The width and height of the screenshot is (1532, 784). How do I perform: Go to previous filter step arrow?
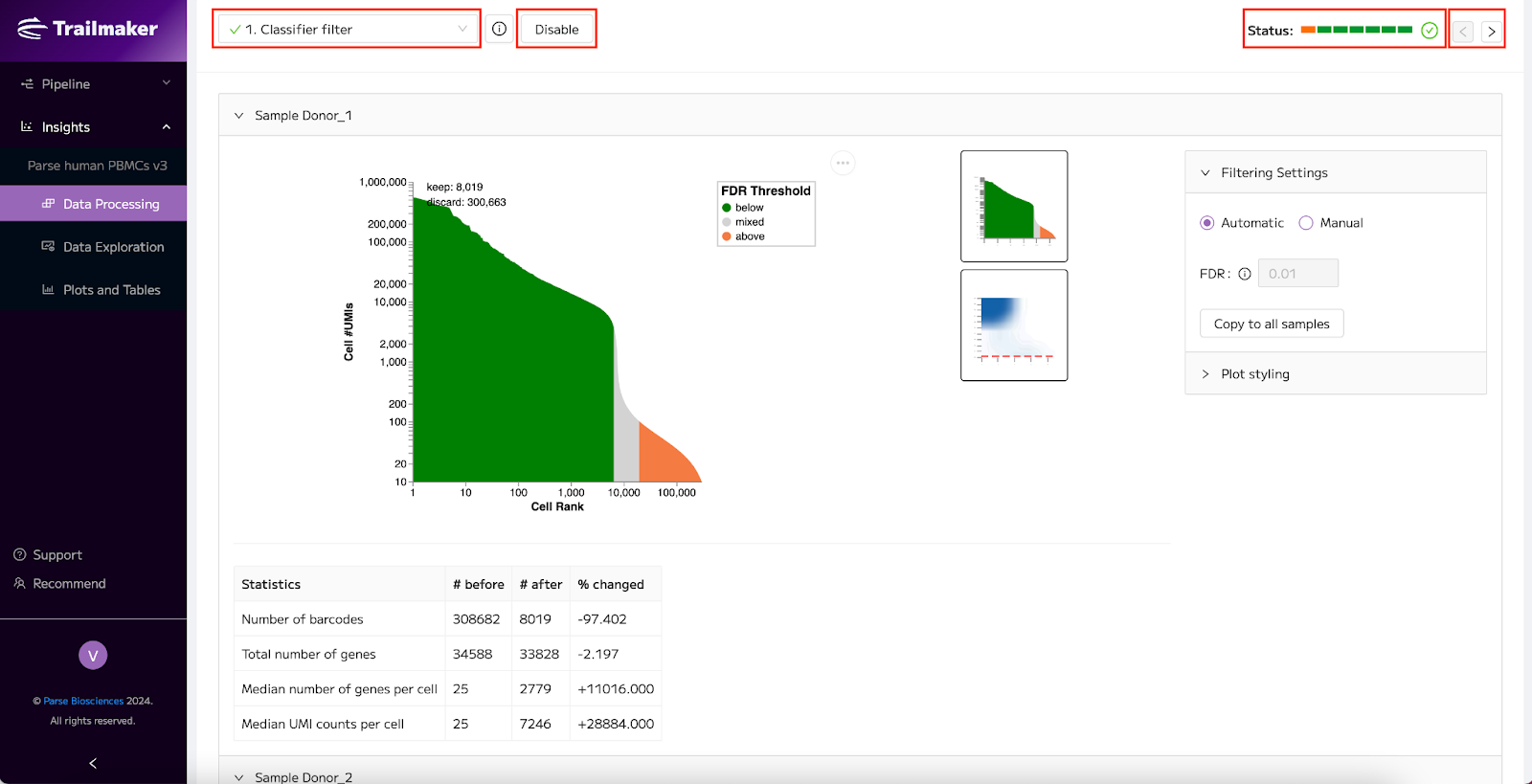click(x=1463, y=31)
